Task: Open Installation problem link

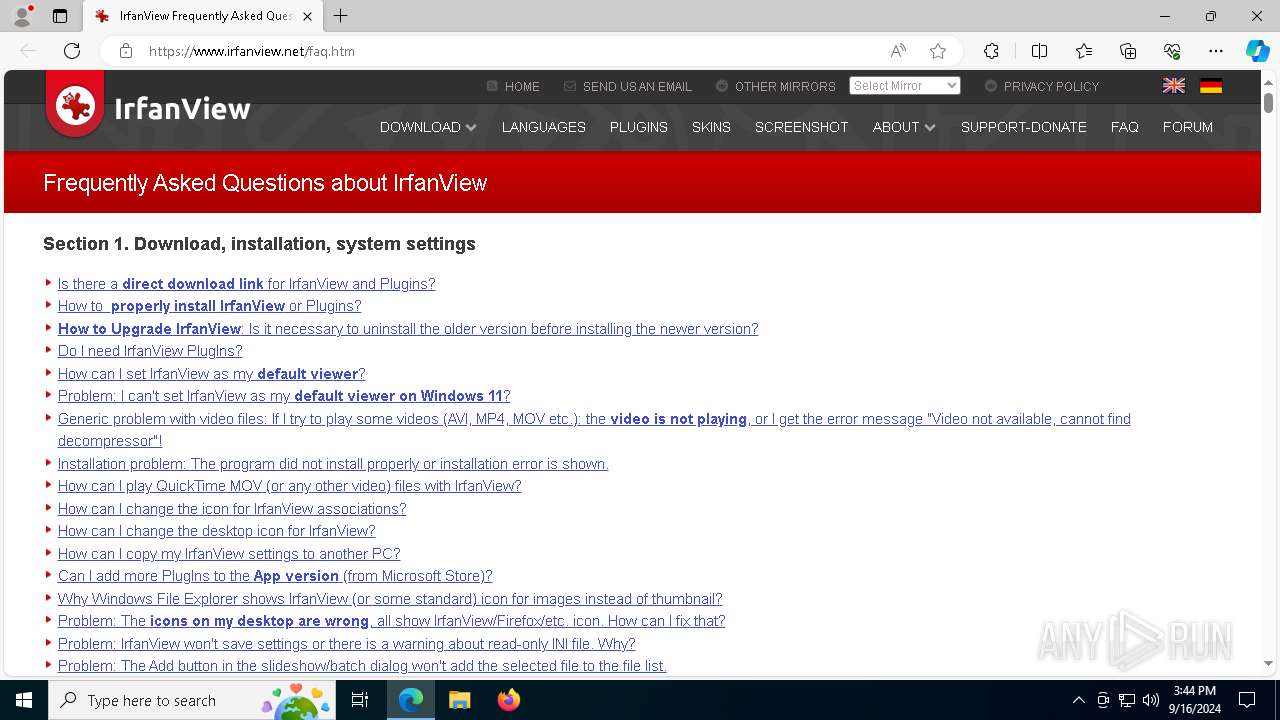Action: coord(333,464)
